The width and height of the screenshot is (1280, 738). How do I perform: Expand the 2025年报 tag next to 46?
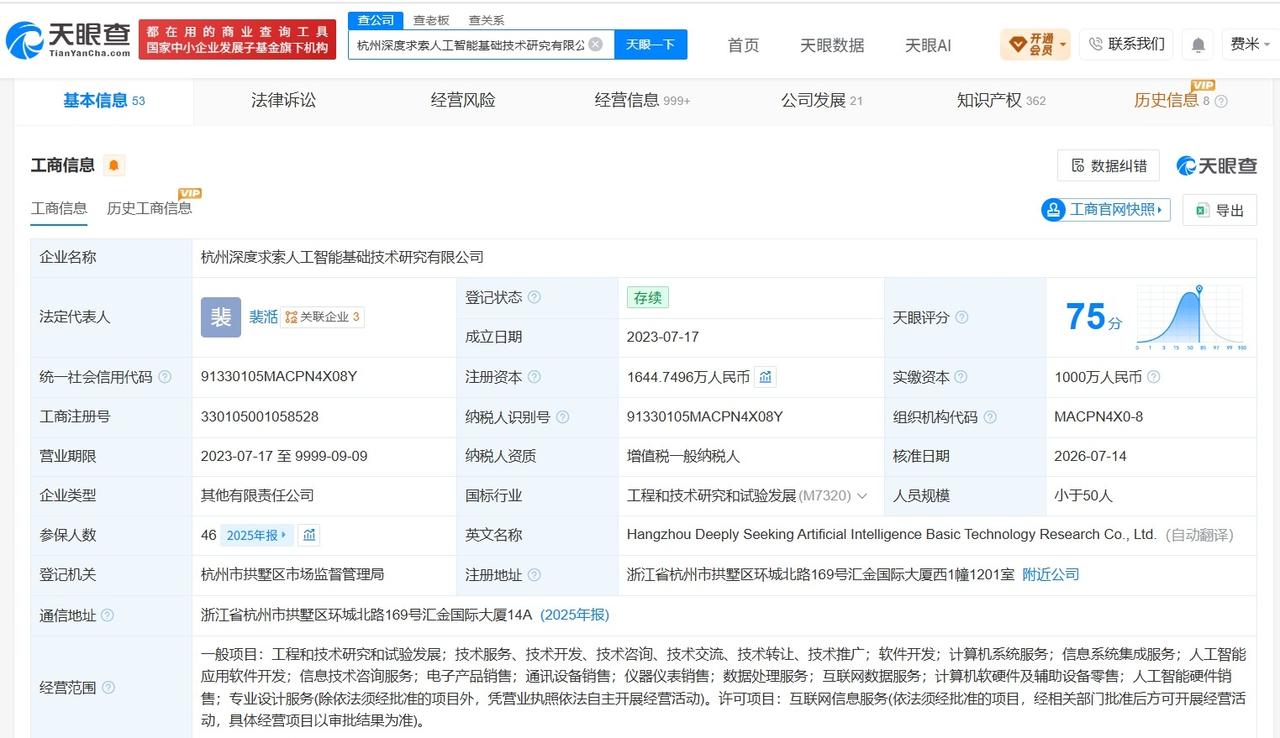click(257, 535)
